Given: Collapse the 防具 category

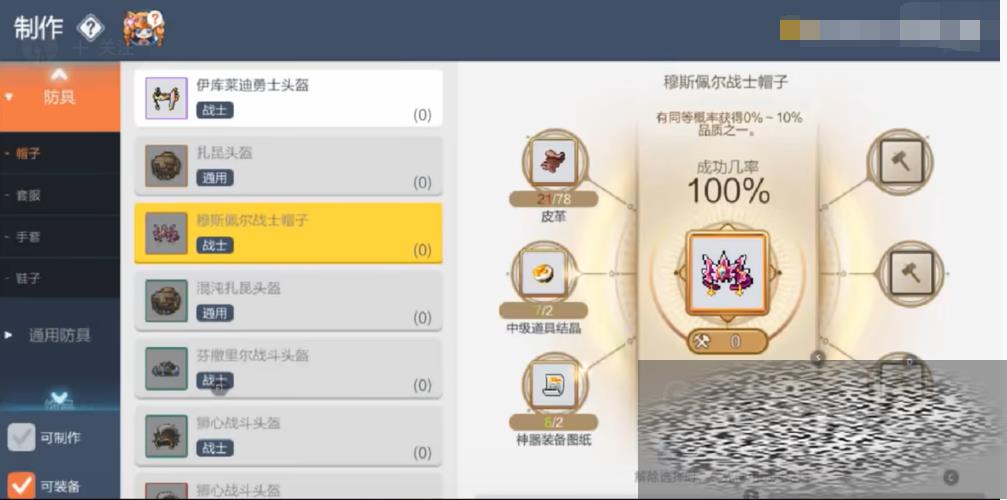Looking at the screenshot, I should pyautogui.click(x=60, y=98).
